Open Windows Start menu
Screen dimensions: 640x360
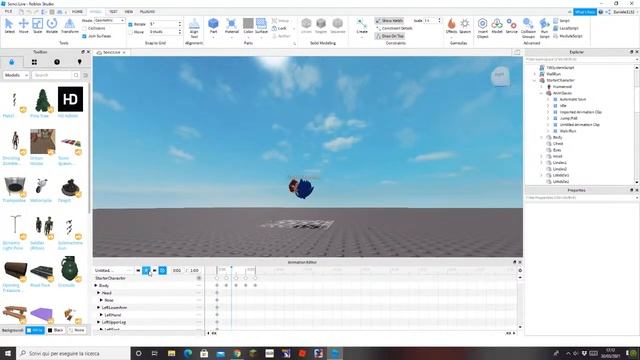point(7,353)
